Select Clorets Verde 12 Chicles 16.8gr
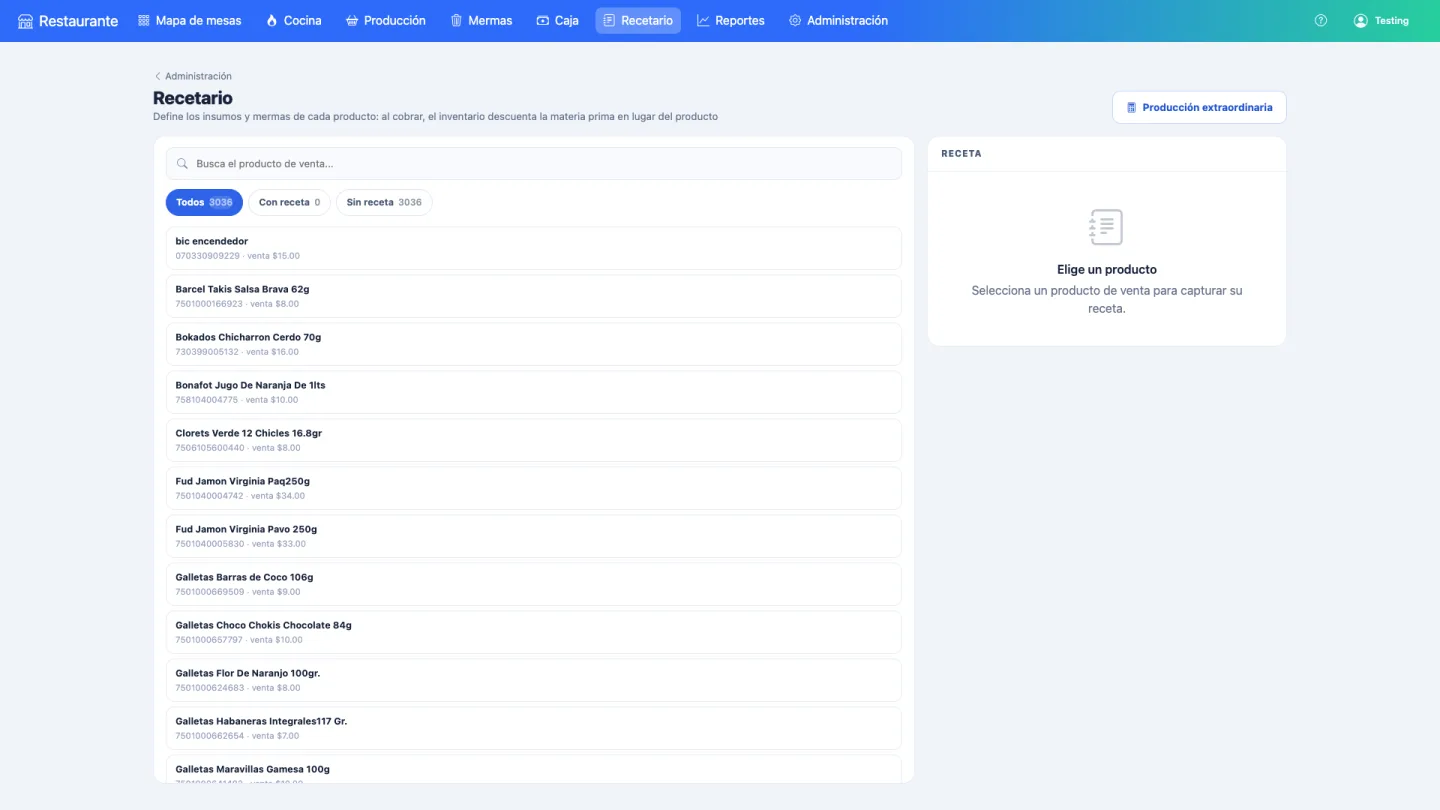 click(x=534, y=440)
